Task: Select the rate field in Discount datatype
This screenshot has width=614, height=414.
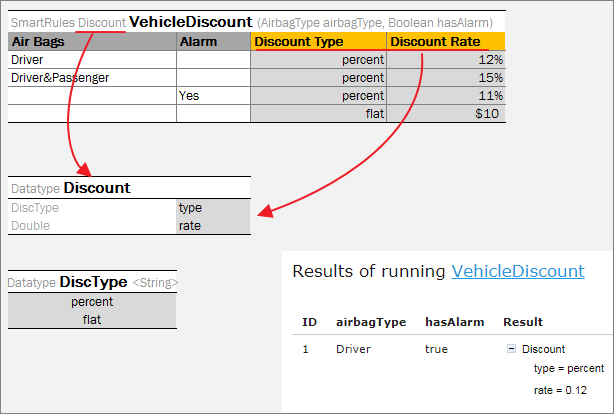Action: click(212, 226)
